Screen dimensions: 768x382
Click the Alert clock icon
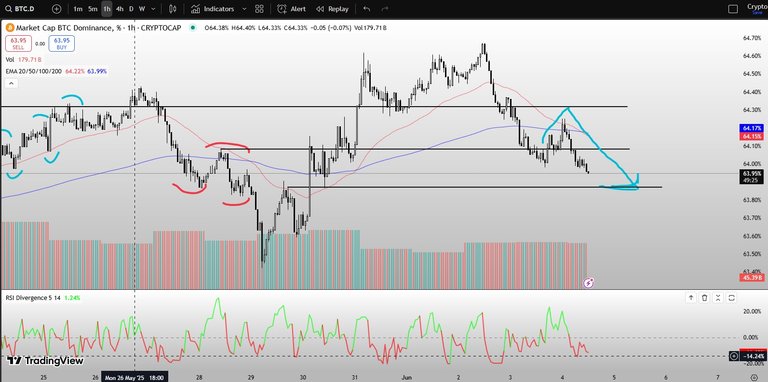pos(282,9)
